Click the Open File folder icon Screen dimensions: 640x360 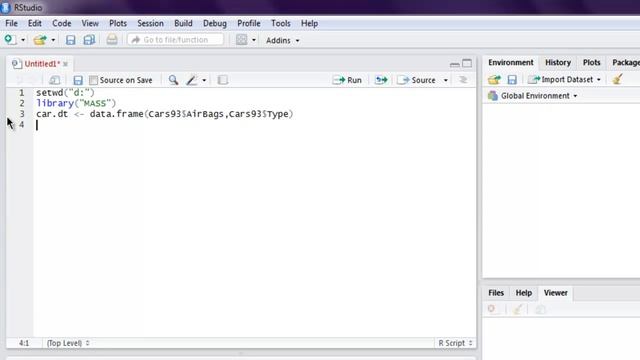(40, 40)
